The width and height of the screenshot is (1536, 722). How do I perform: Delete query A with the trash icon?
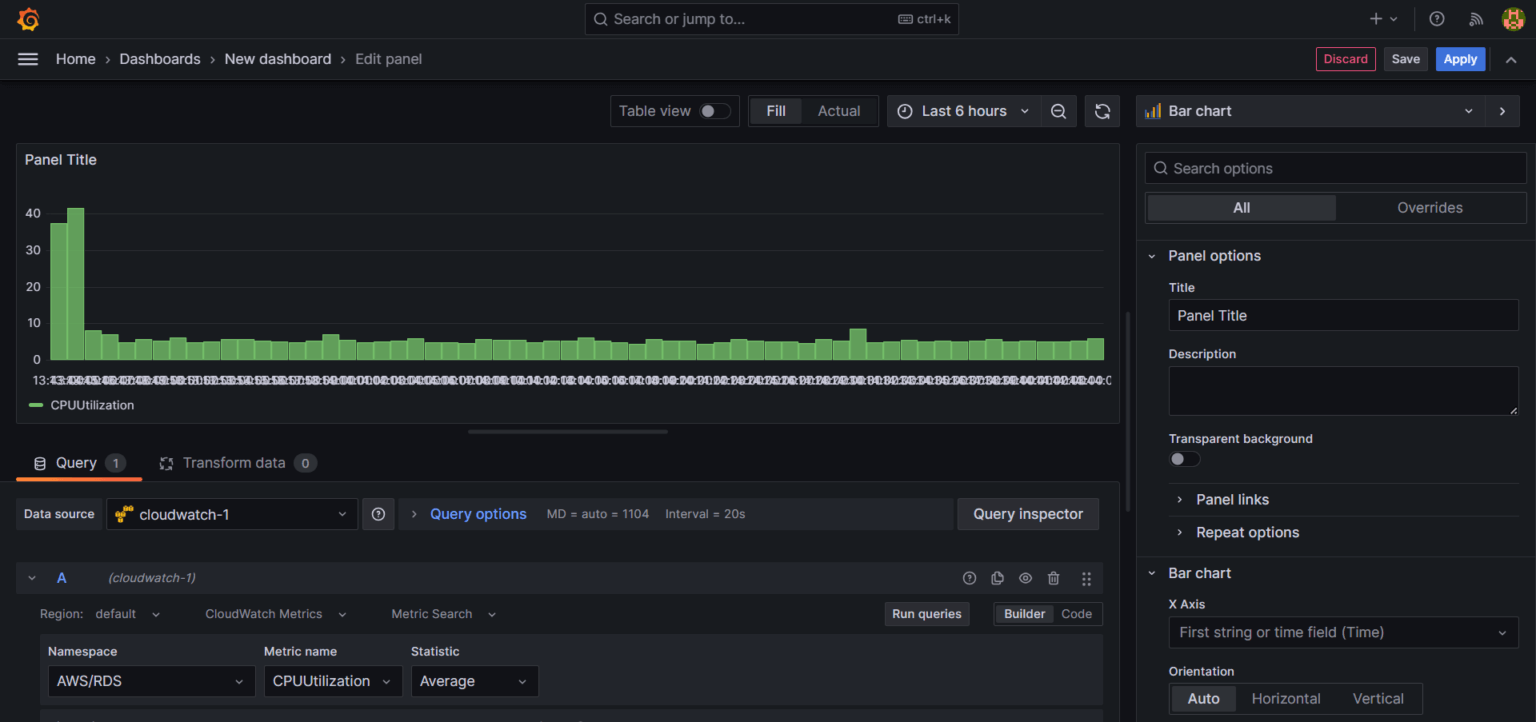pos(1053,578)
